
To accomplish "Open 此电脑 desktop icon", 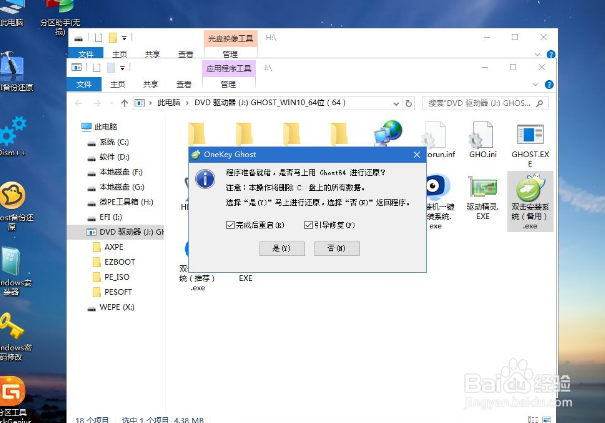I will click(12, 12).
